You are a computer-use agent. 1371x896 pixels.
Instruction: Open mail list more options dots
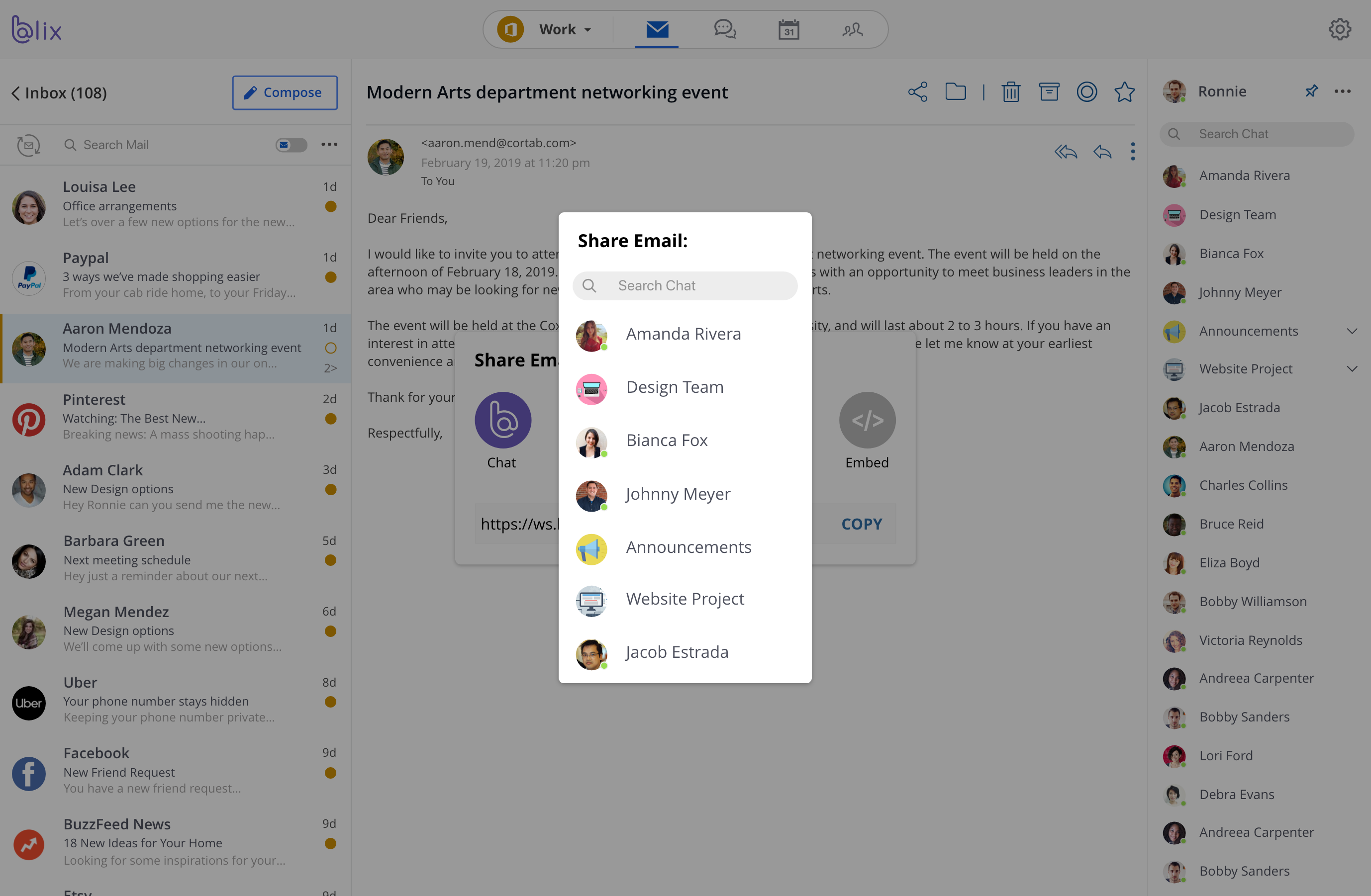(329, 145)
